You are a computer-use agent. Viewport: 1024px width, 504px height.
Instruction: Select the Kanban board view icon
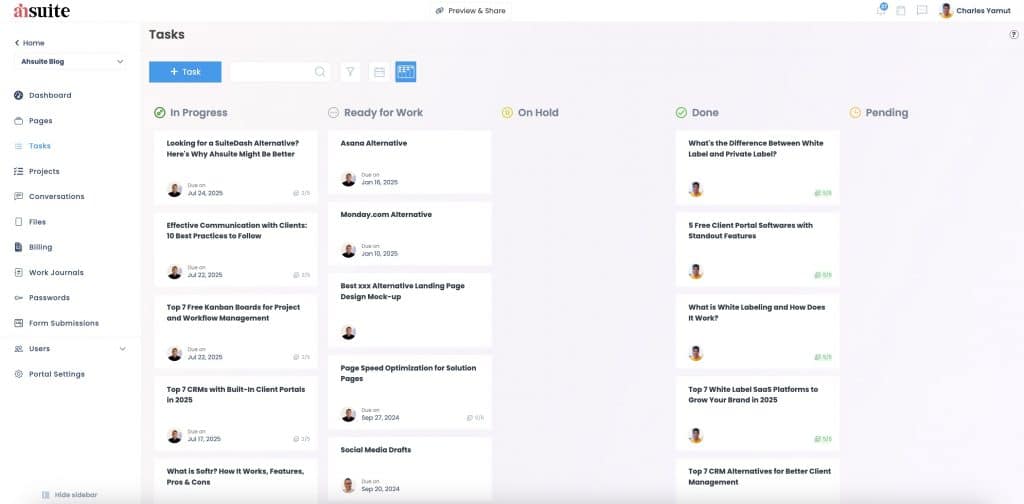[x=406, y=72]
